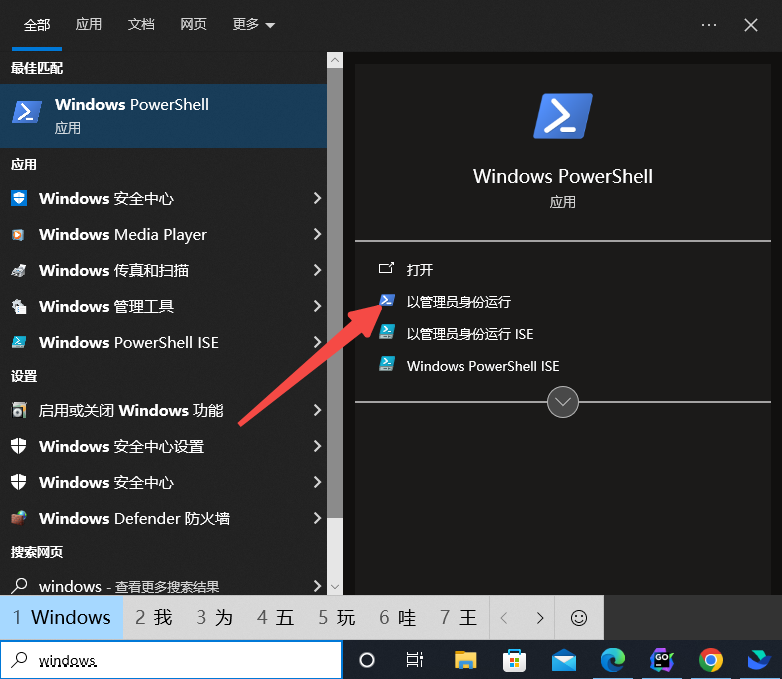782x679 pixels.
Task: Close the search panel with X
Action: point(751,25)
